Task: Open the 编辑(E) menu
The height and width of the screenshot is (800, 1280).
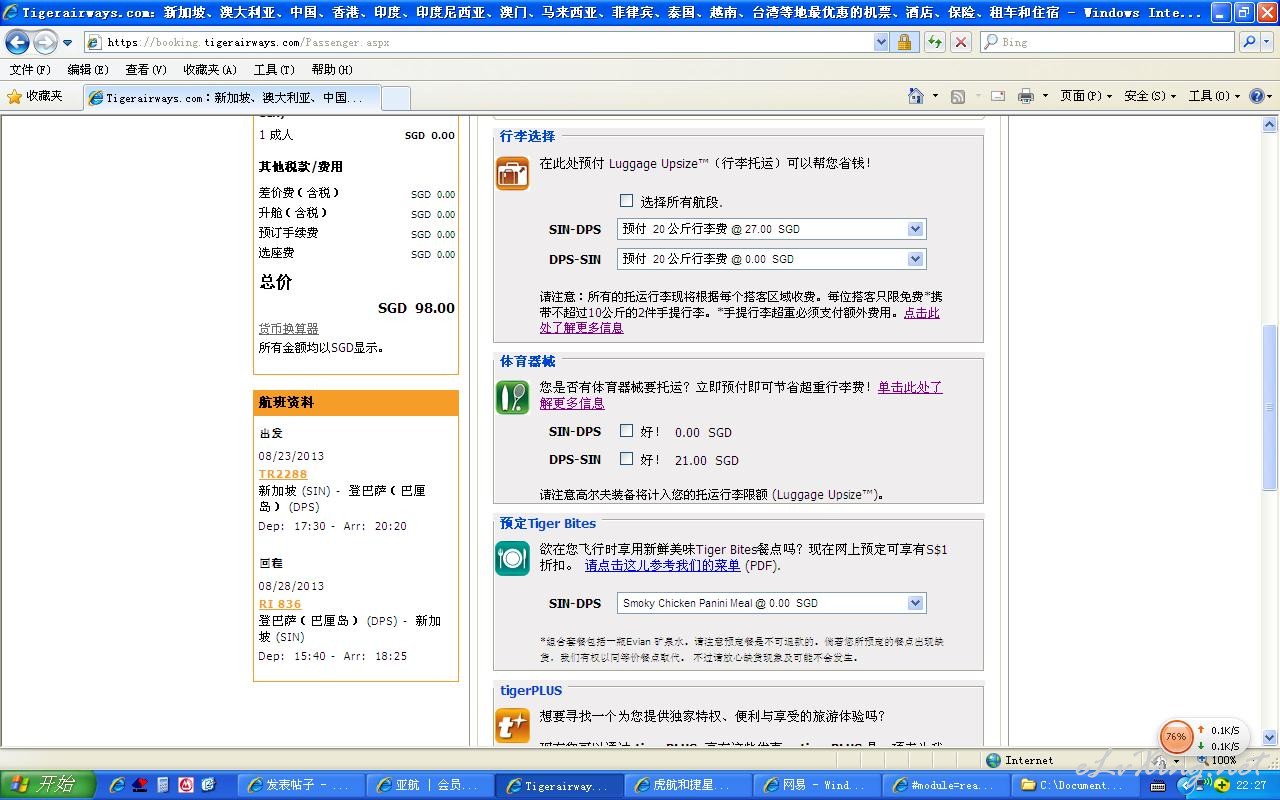Action: point(88,70)
